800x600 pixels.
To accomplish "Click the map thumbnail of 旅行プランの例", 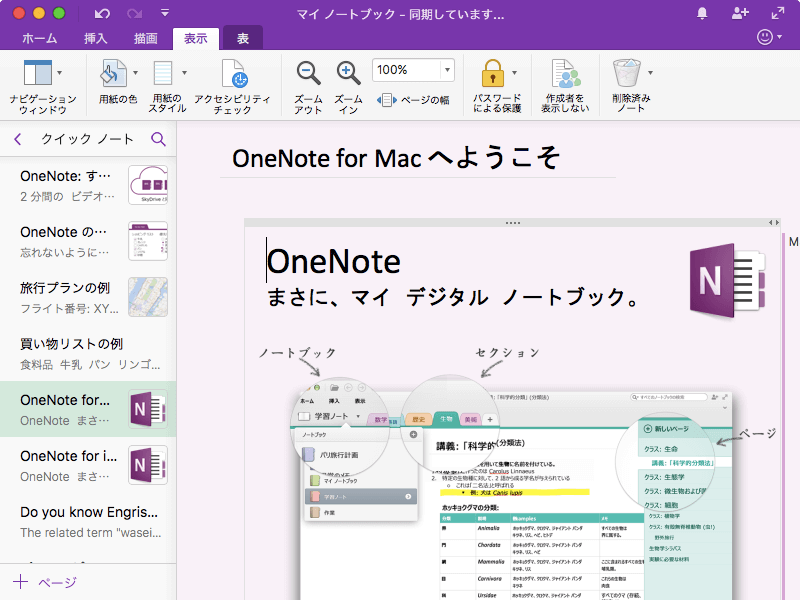I will click(148, 297).
